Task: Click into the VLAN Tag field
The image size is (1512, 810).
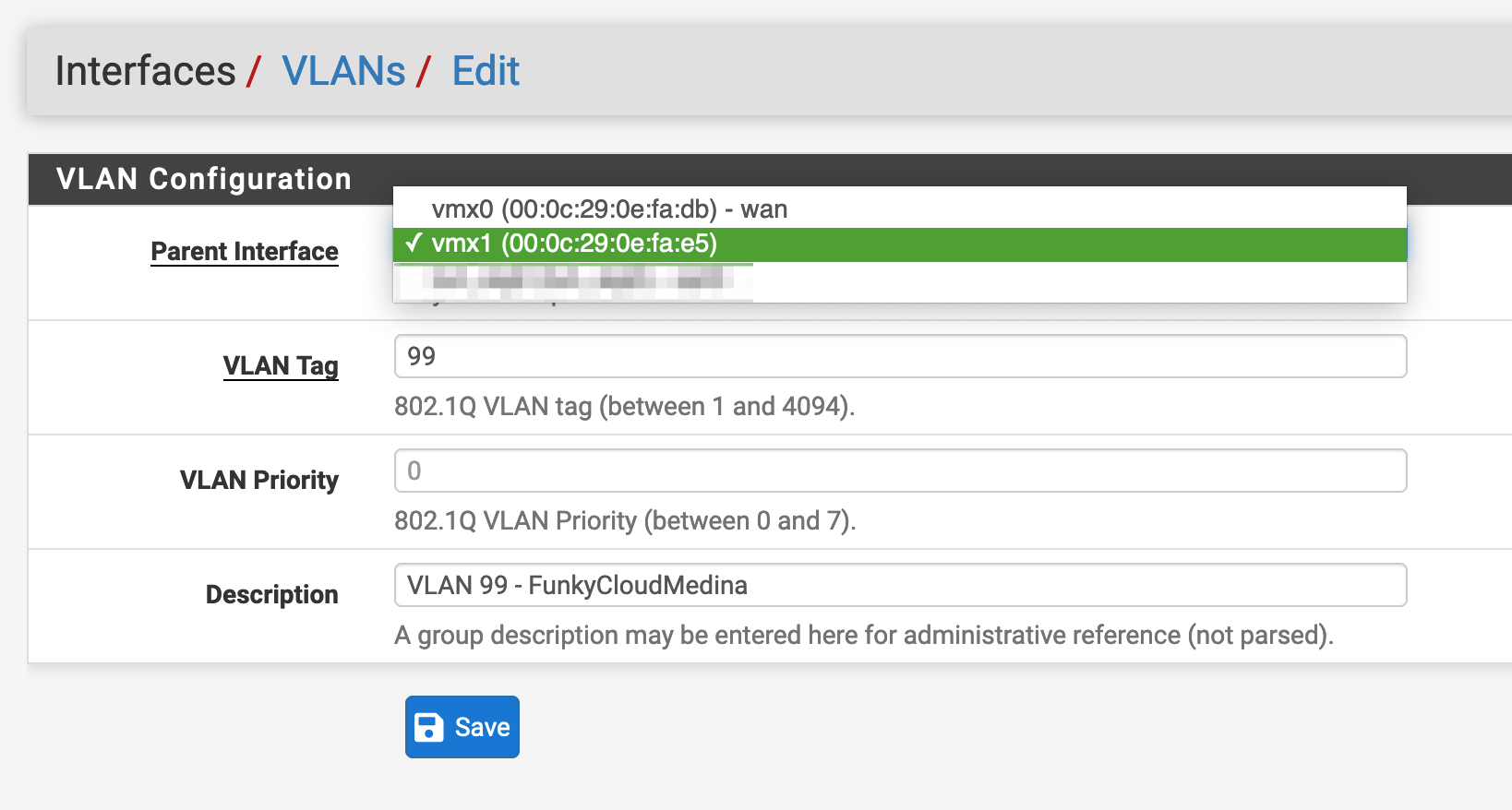Action: click(x=900, y=356)
